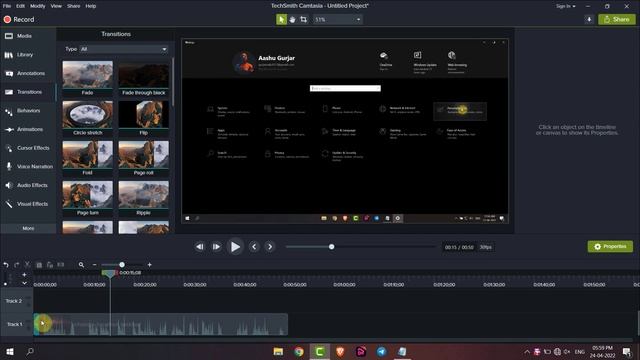
Task: Click the step forward playback button
Action: click(216, 247)
